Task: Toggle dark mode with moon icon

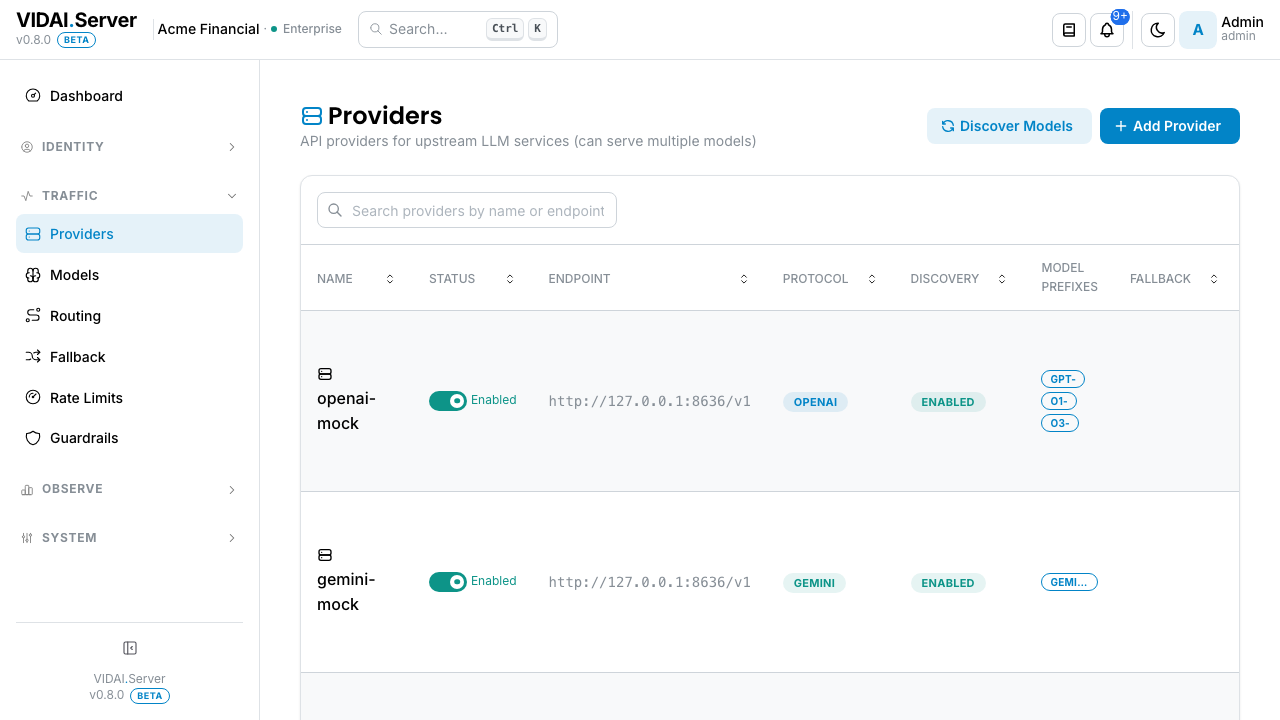Action: click(1158, 30)
